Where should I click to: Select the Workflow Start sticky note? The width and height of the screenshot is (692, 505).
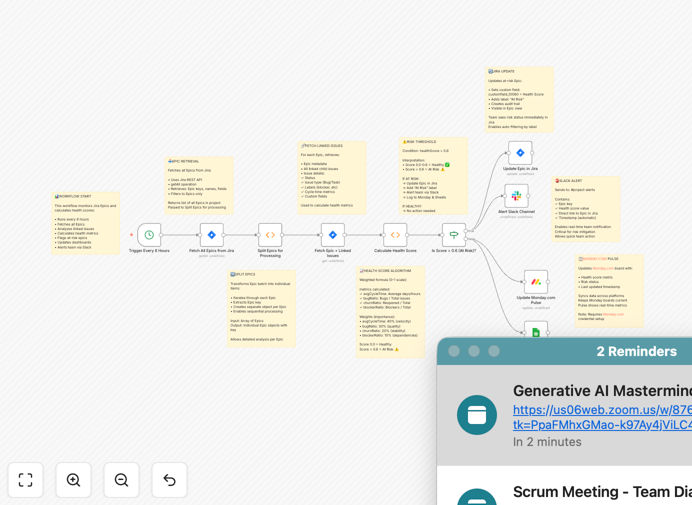click(86, 223)
